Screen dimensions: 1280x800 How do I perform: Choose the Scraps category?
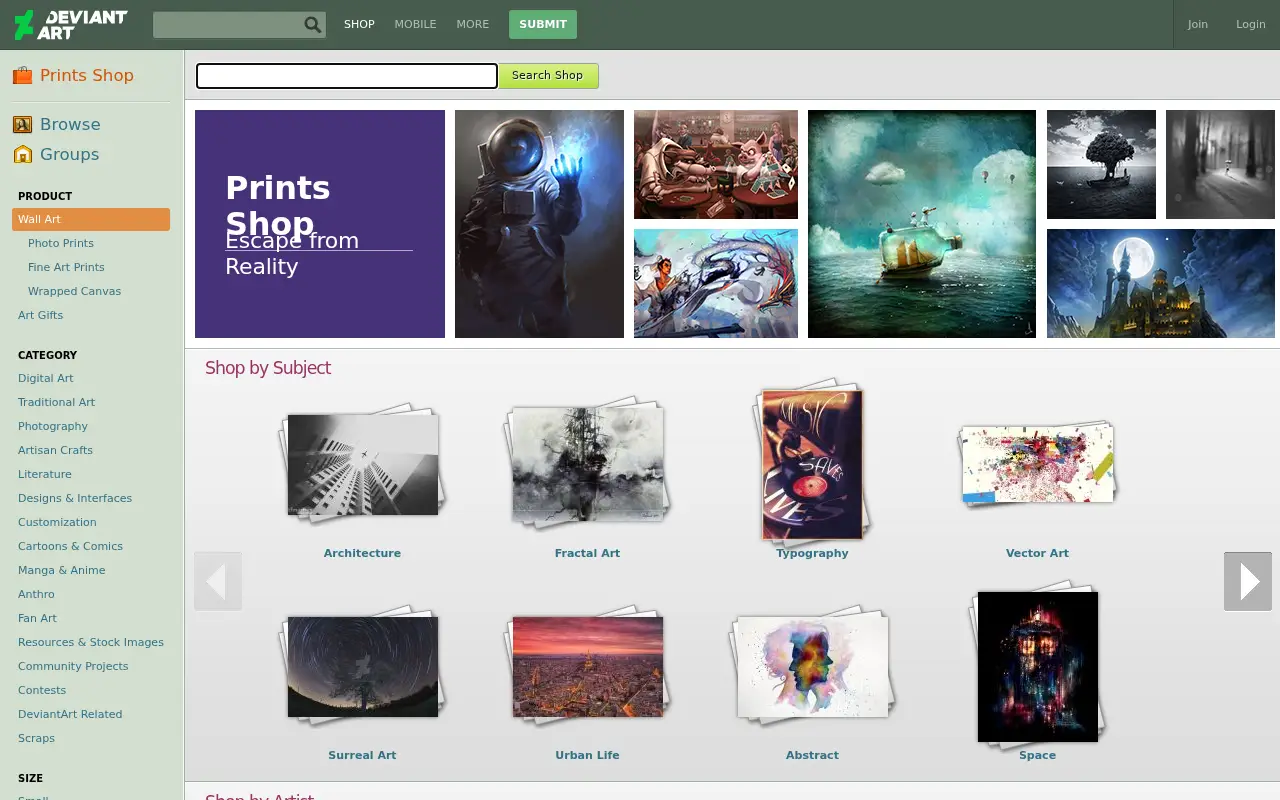click(x=36, y=738)
